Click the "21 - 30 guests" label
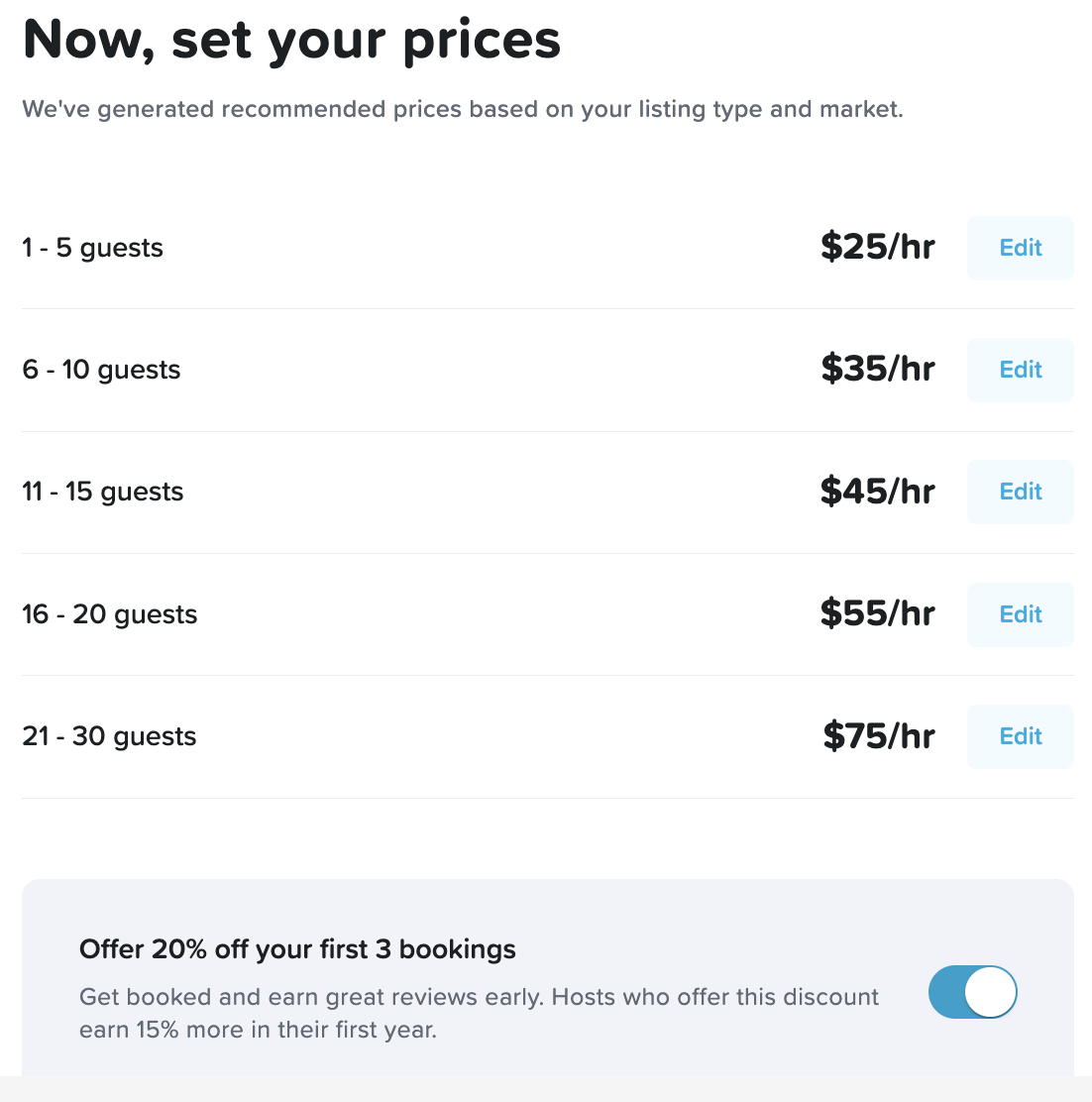 pos(109,737)
